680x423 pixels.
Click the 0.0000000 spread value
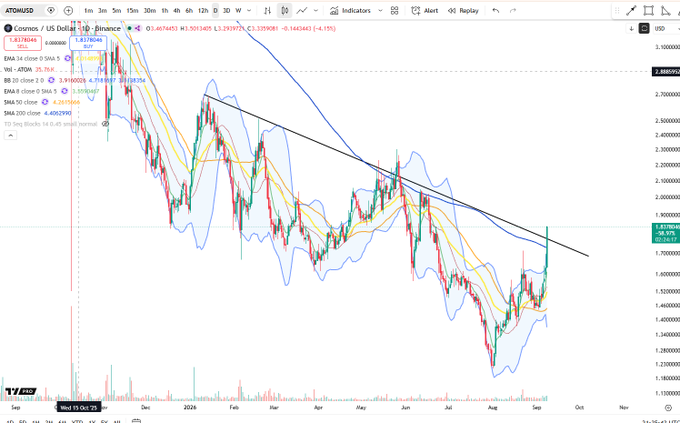click(x=56, y=43)
